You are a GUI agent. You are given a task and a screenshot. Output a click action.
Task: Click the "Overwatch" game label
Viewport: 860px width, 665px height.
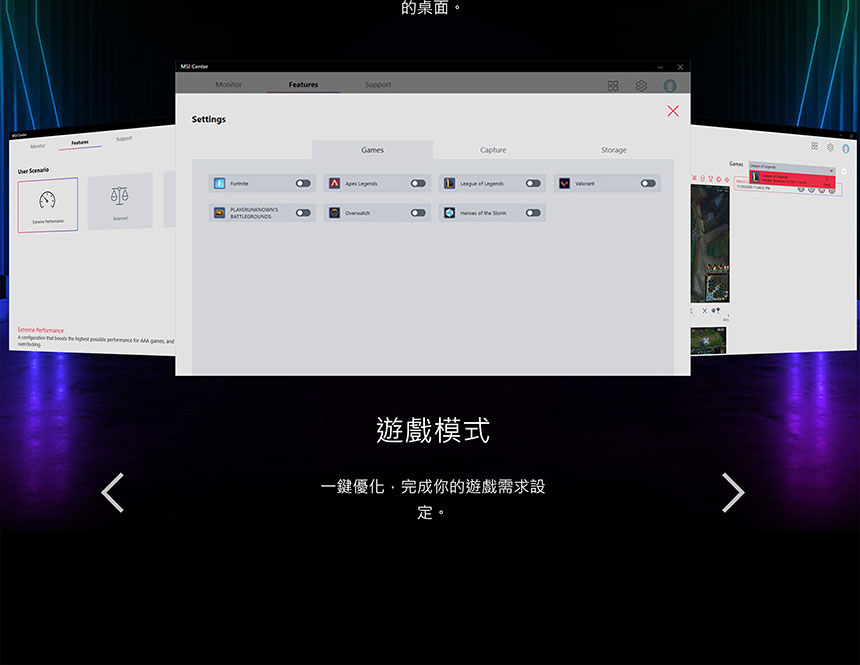point(358,213)
